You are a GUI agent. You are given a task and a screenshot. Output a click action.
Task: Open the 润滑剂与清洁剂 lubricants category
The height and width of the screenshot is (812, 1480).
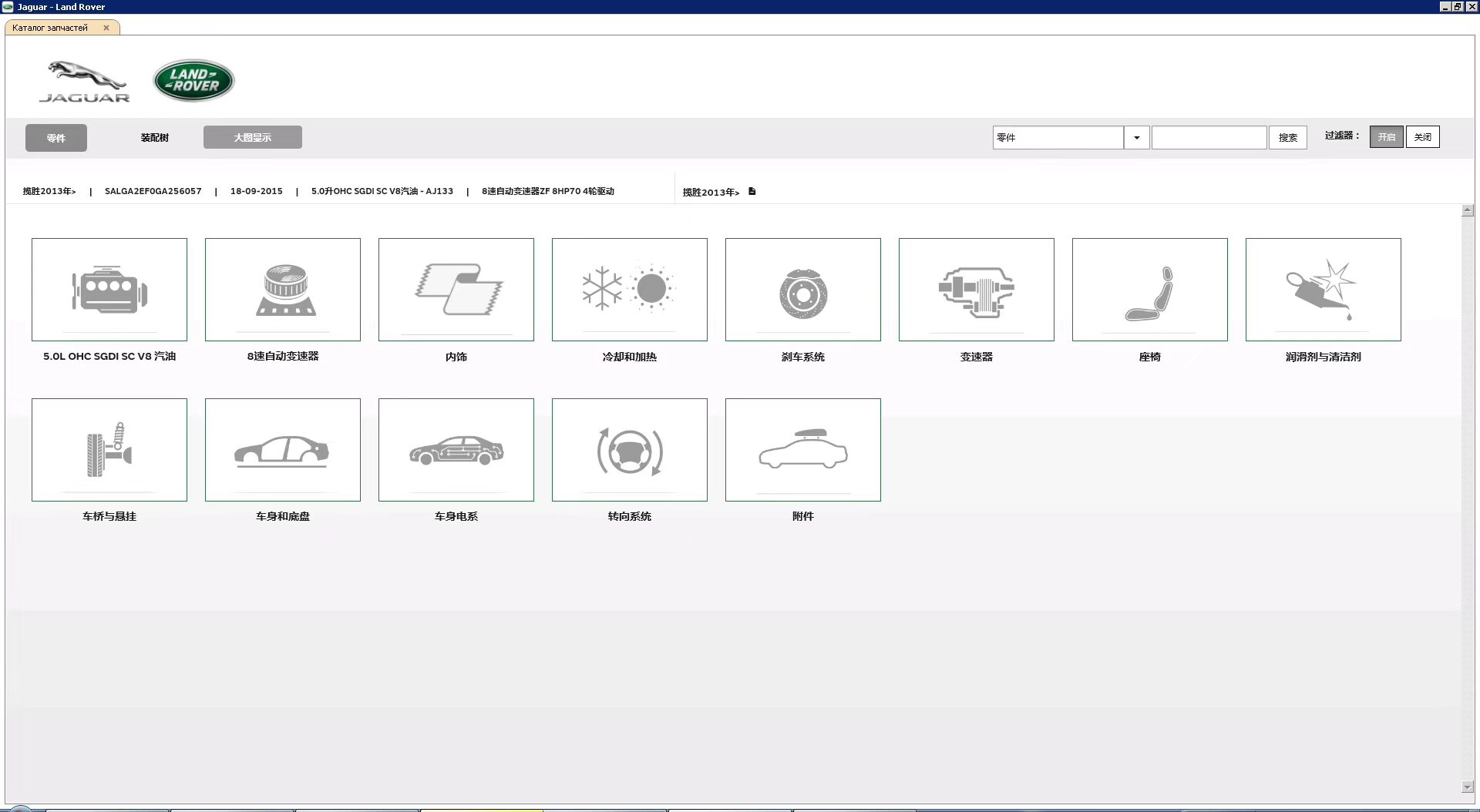1324,290
